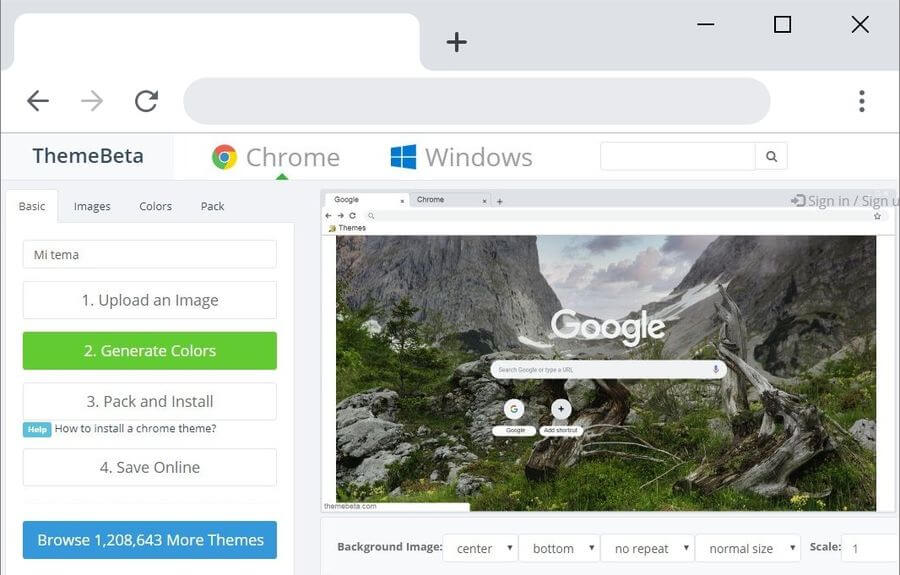Click the Windows logo icon

click(404, 157)
